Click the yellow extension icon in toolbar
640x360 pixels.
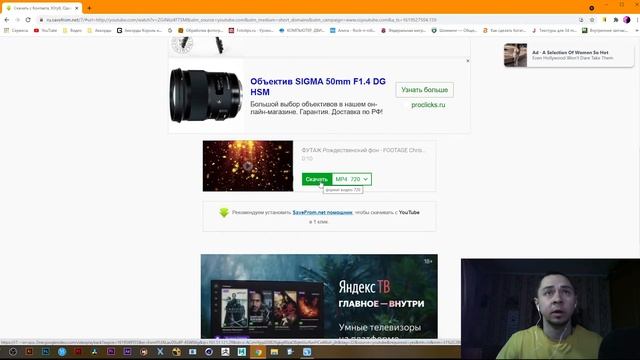(604, 20)
